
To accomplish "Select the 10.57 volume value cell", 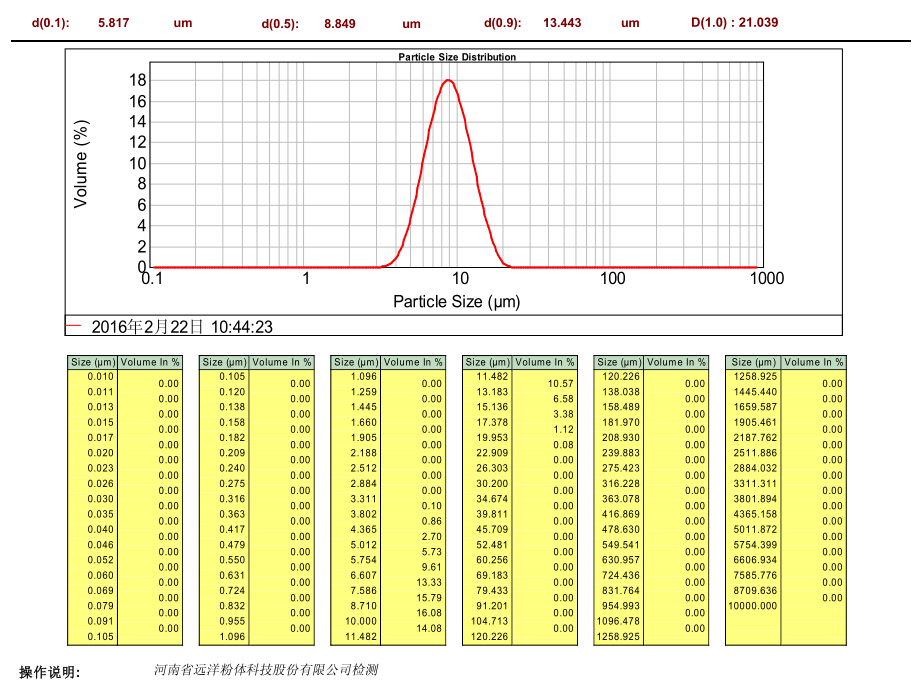I will click(x=561, y=383).
